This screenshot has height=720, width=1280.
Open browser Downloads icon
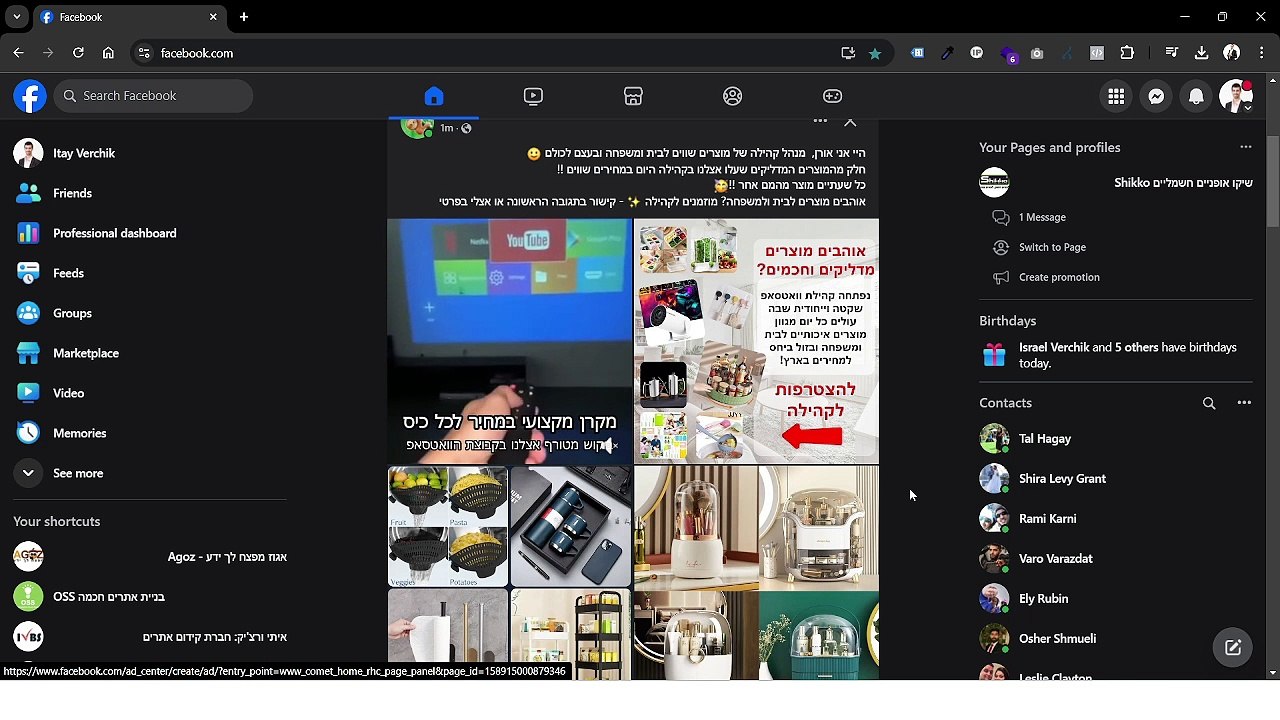click(x=1202, y=53)
